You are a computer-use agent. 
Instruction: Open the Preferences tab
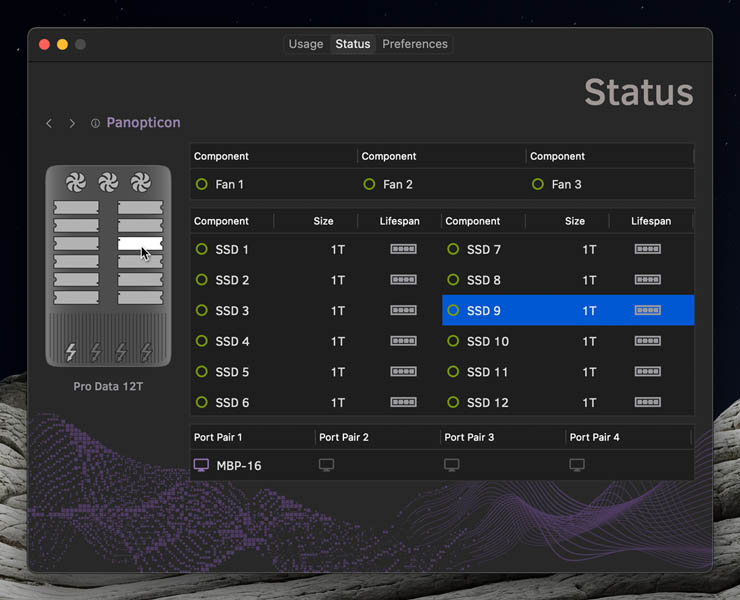coord(415,44)
